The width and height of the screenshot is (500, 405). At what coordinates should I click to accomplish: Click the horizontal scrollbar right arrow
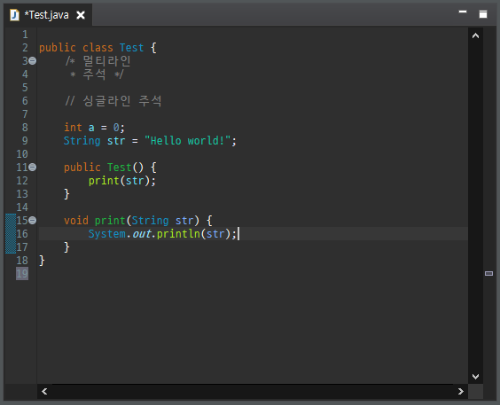461,391
